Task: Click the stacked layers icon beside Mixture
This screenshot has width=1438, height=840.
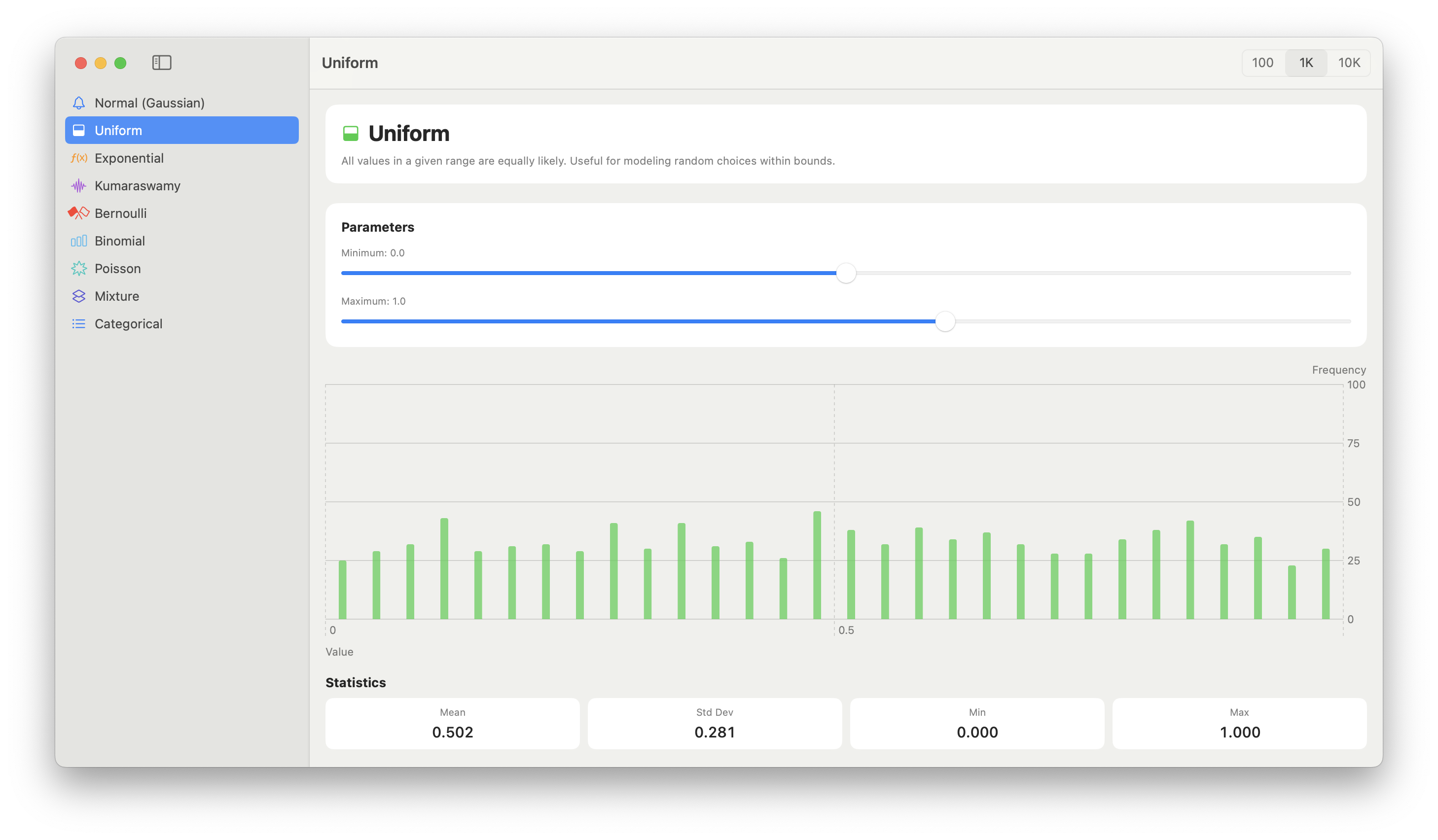Action: pos(79,296)
